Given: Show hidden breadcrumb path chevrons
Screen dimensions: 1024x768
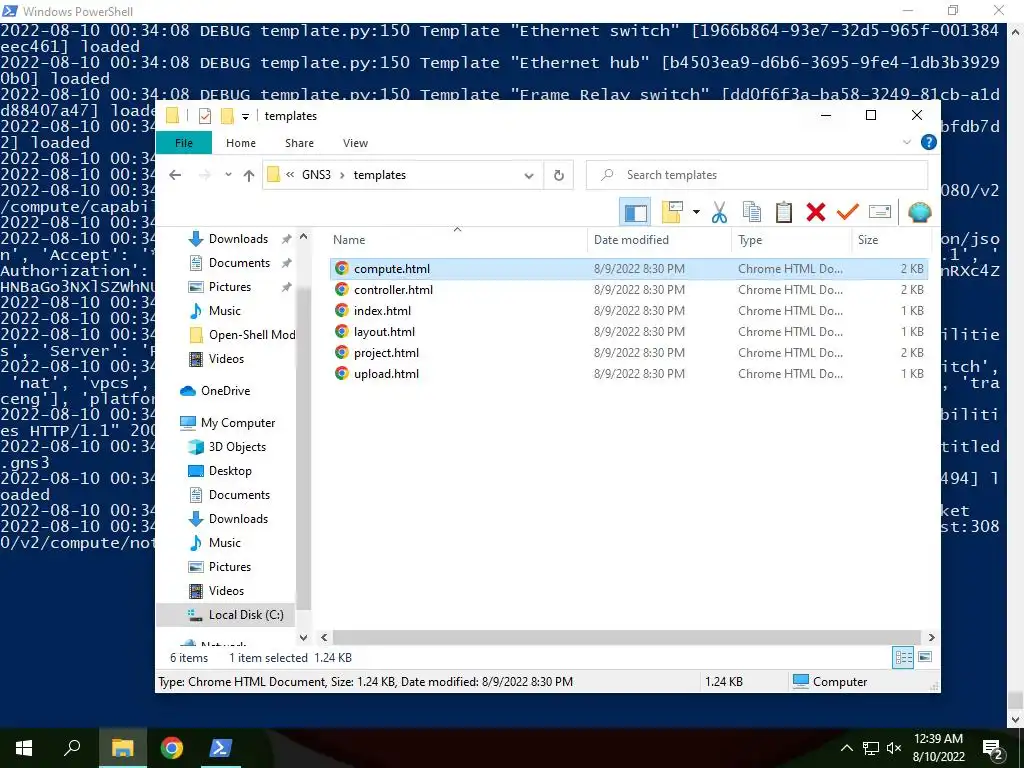Looking at the screenshot, I should tap(290, 175).
